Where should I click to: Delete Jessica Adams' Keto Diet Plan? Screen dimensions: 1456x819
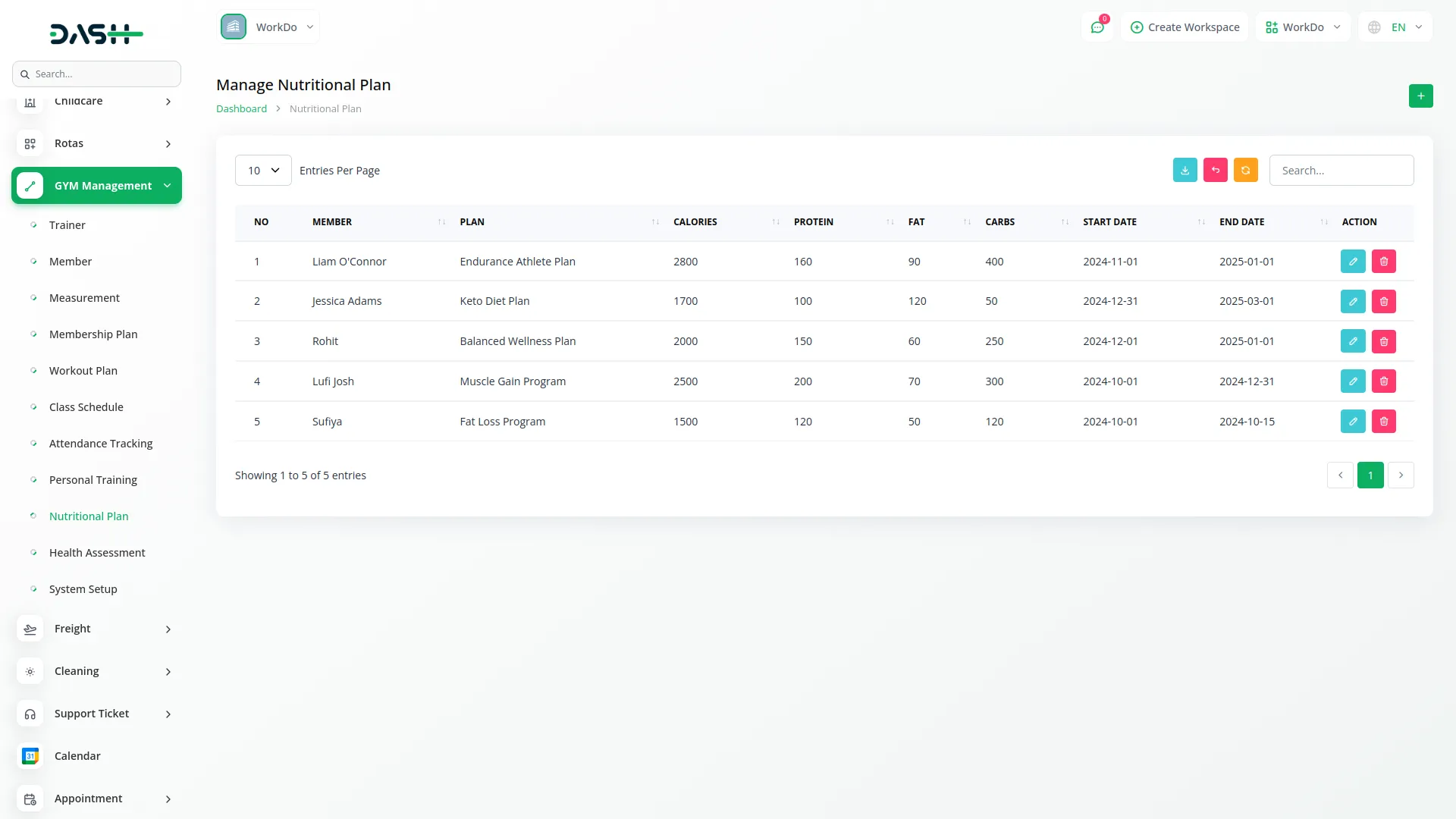[x=1383, y=302]
